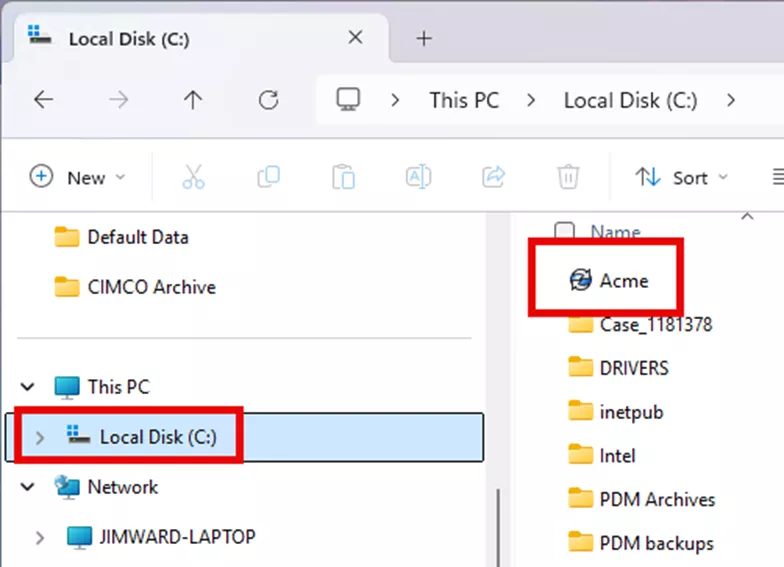Click Local Disk (C:) breadcrumb in address bar
Viewport: 784px width, 567px height.
(630, 100)
